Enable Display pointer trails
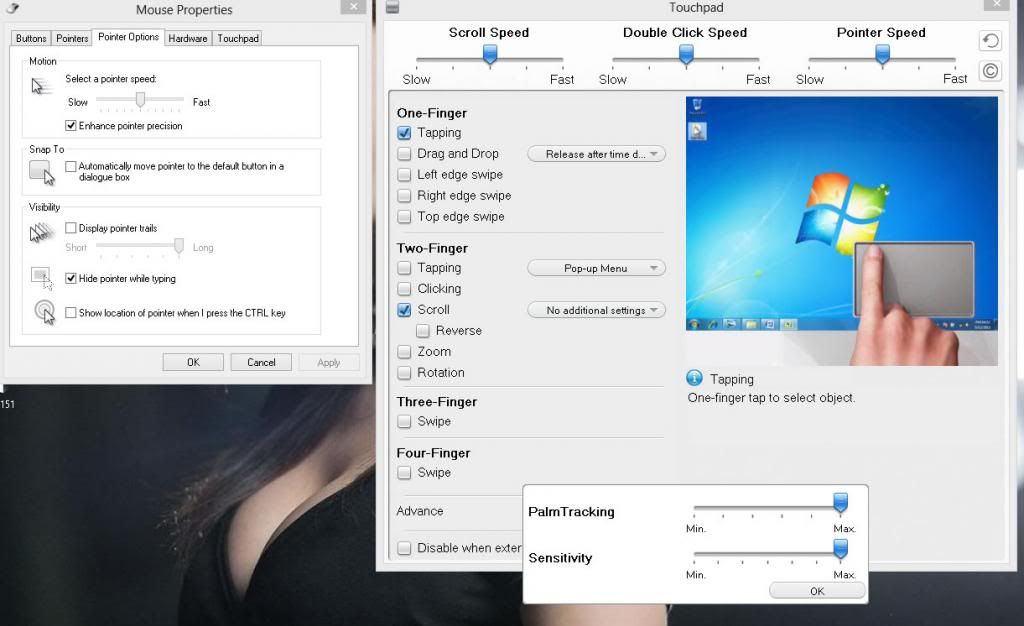1024x626 pixels. [x=71, y=228]
